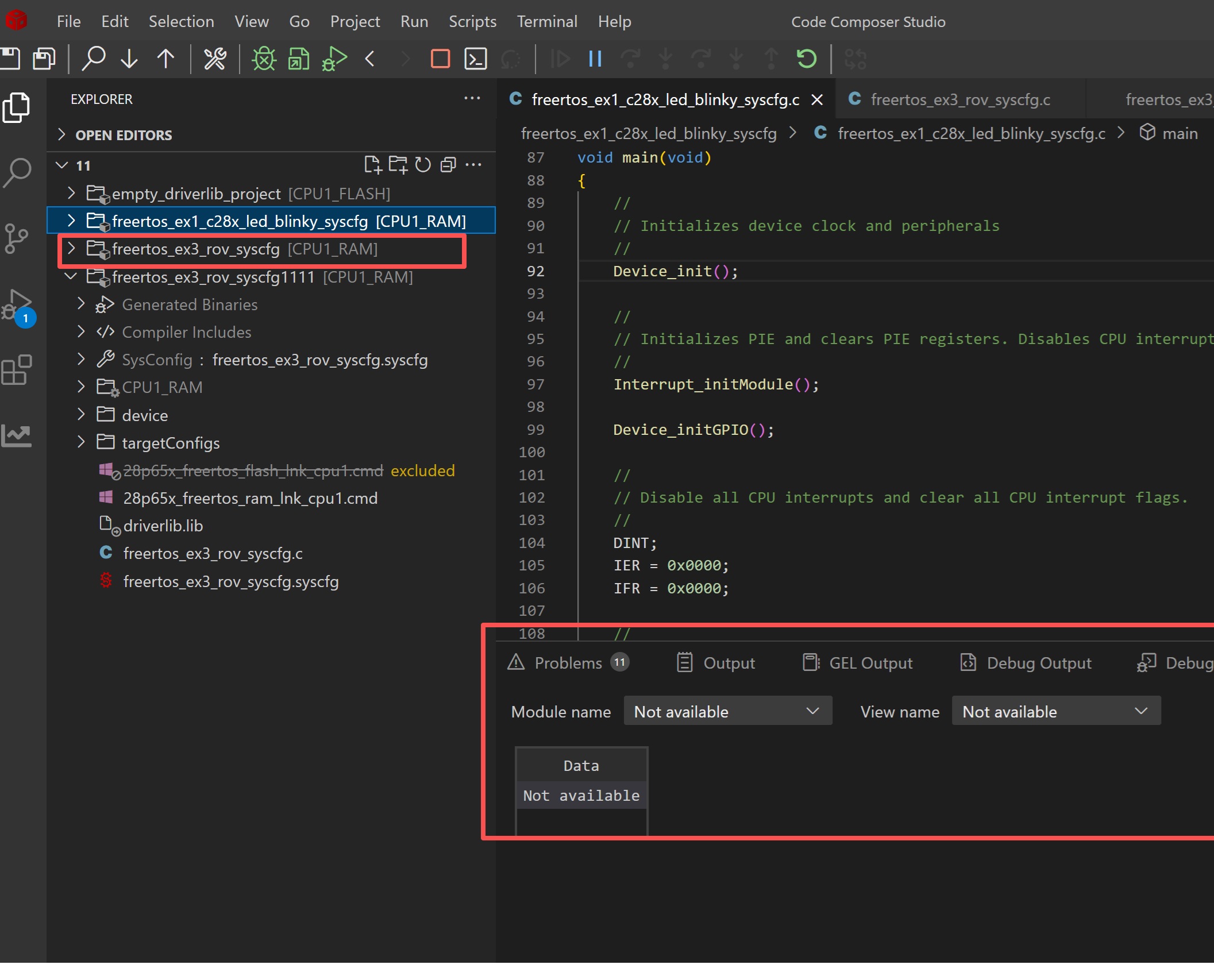
Task: Click the Code Composer Studio red cube logo
Action: pyautogui.click(x=16, y=21)
